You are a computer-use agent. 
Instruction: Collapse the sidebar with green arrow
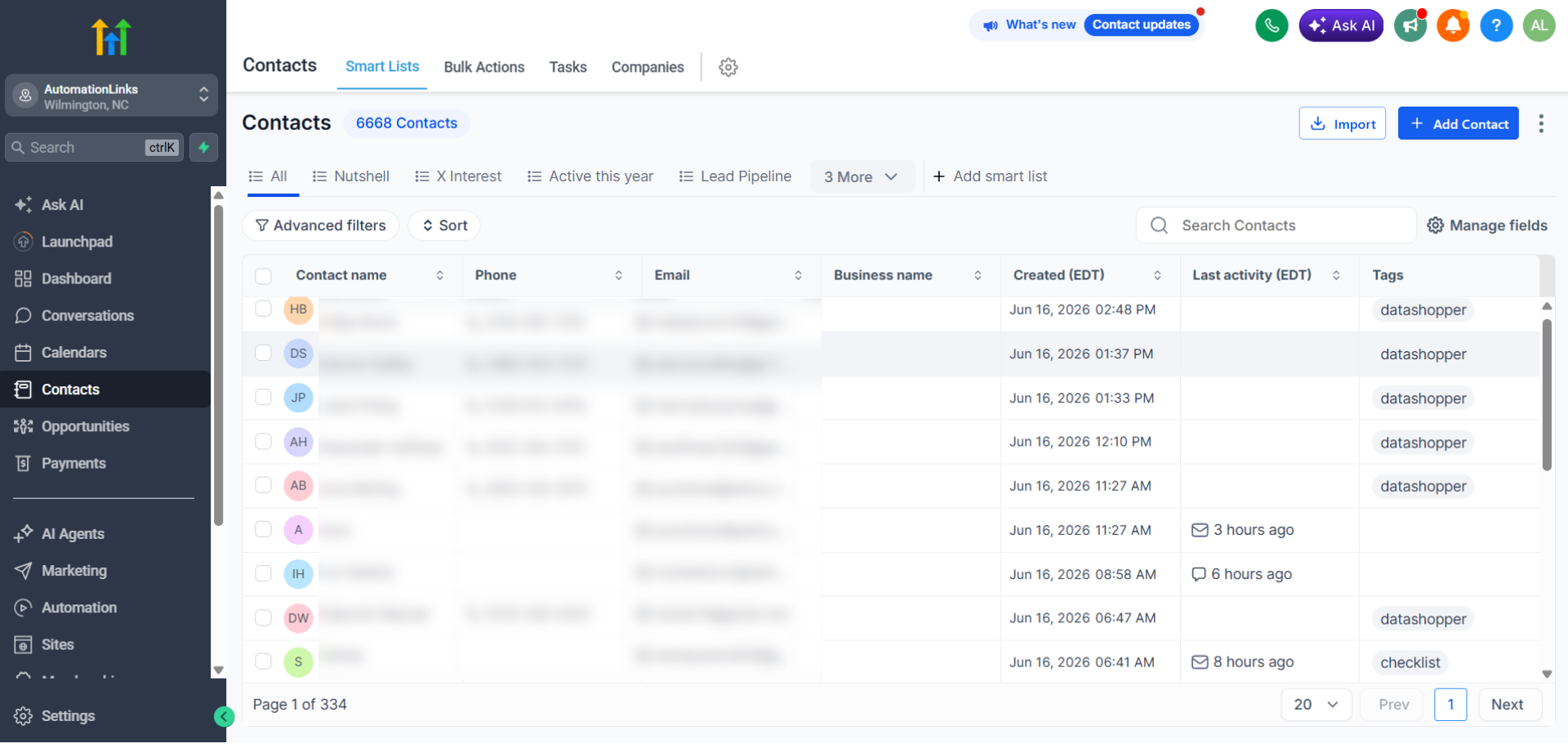(224, 717)
